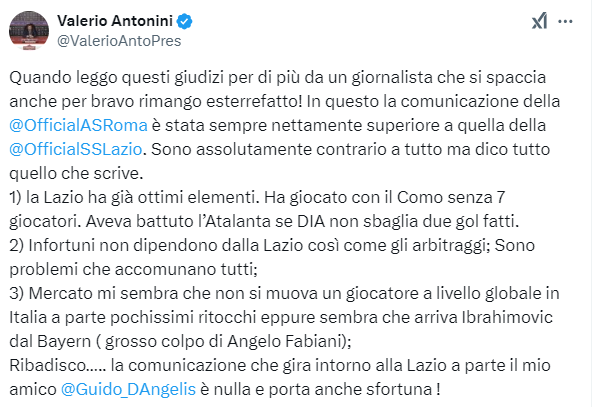This screenshot has height=407, width=606.
Task: Click the @ValerioAntoPres handle
Action: [x=119, y=41]
